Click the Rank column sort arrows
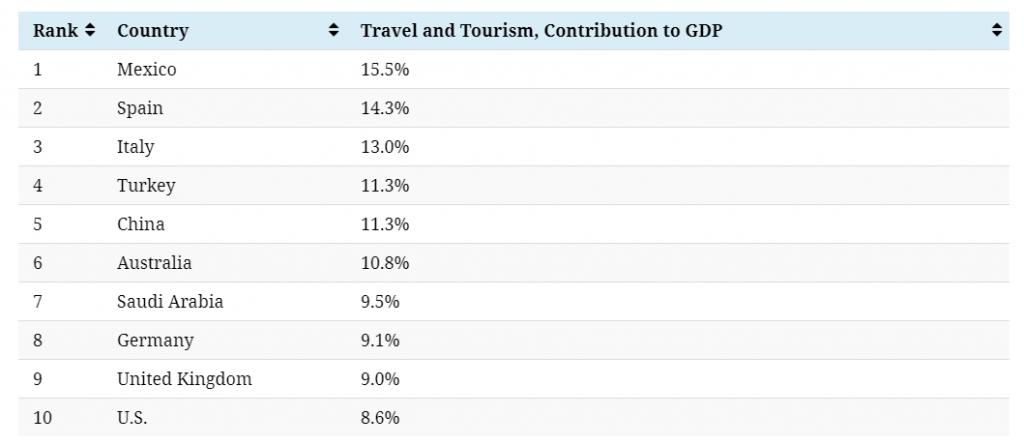Image resolution: width=1024 pixels, height=446 pixels. coord(90,30)
